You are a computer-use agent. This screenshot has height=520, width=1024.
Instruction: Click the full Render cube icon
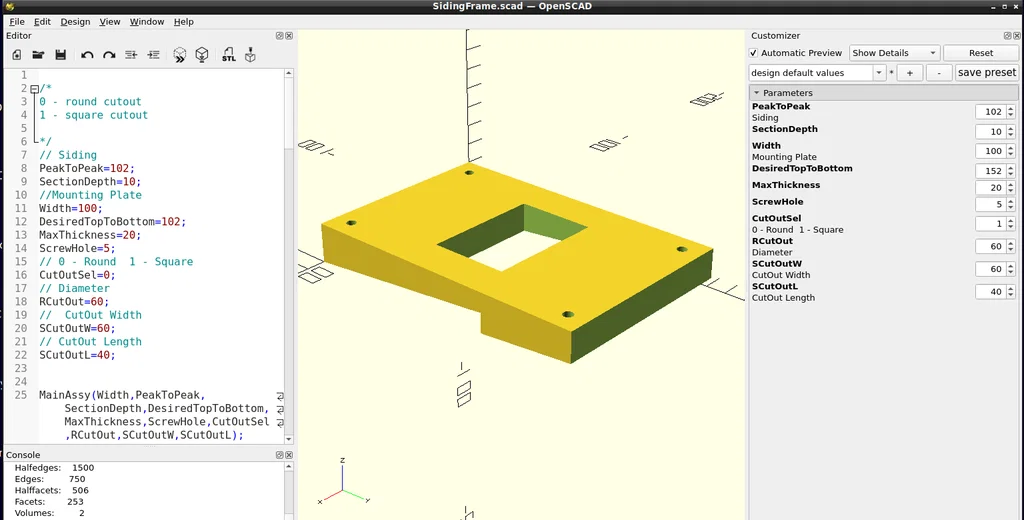[x=202, y=56]
